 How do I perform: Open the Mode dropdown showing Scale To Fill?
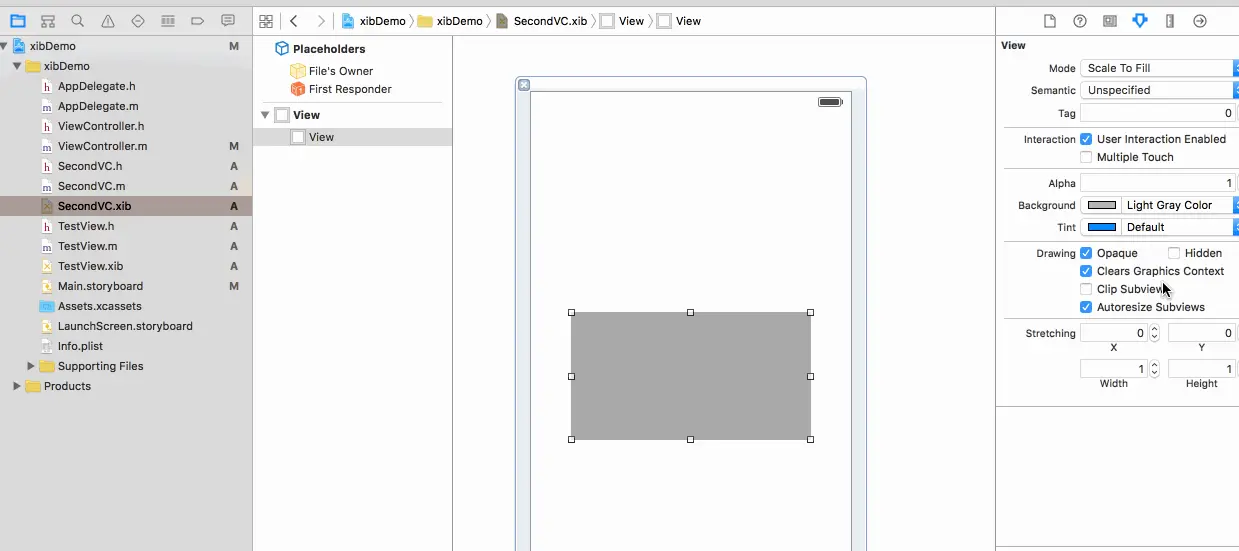tap(1159, 68)
